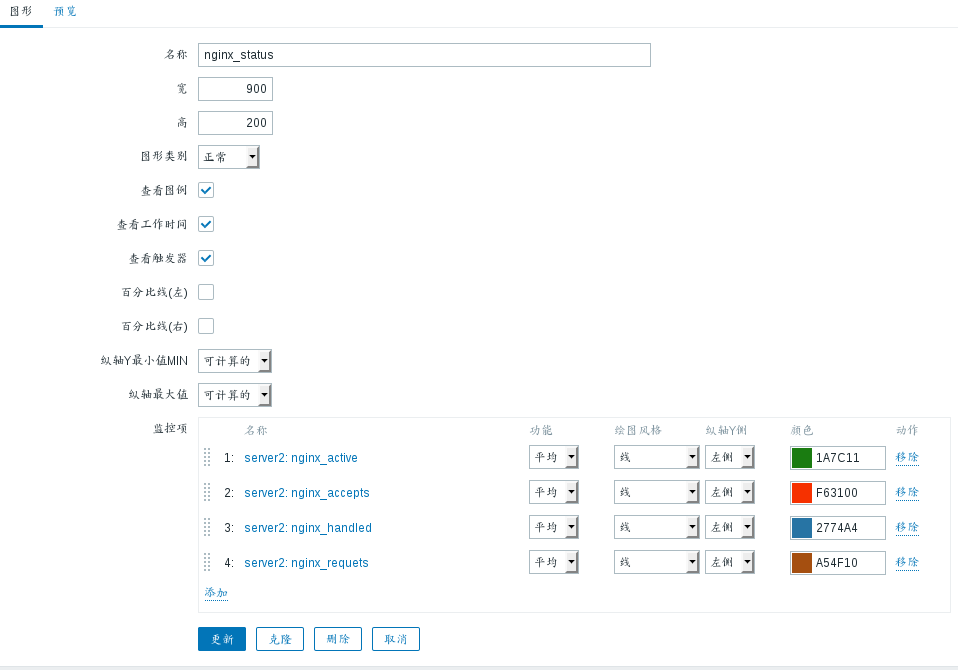958x670 pixels.
Task: Switch to the 预览 tab
Action: [65, 12]
